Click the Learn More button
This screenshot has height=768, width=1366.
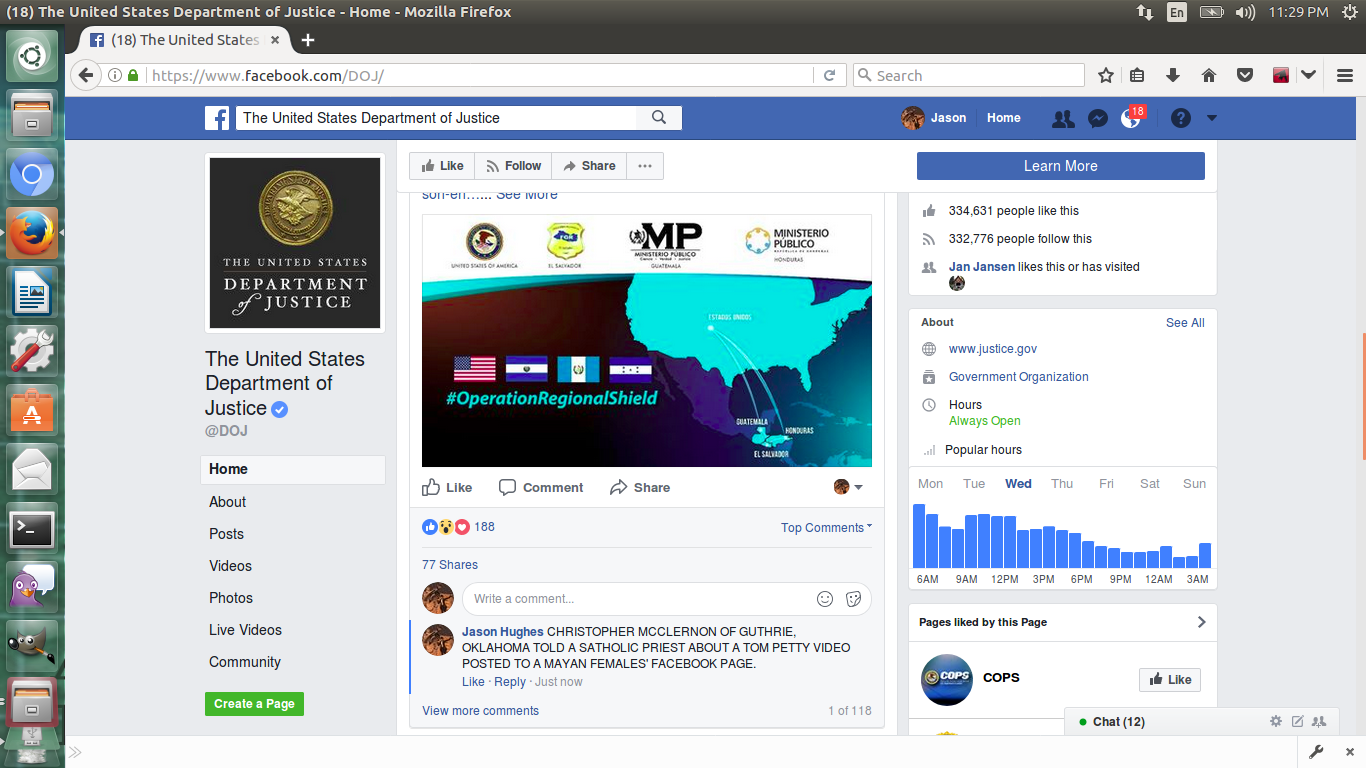click(x=1060, y=166)
